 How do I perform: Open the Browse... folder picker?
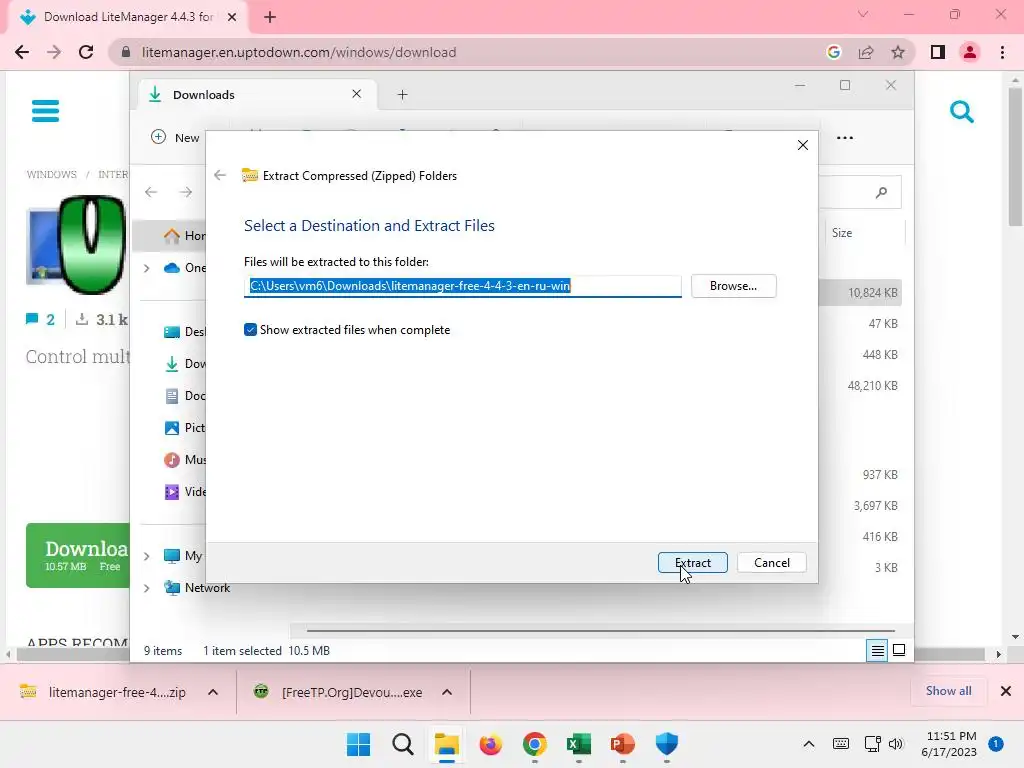[733, 286]
